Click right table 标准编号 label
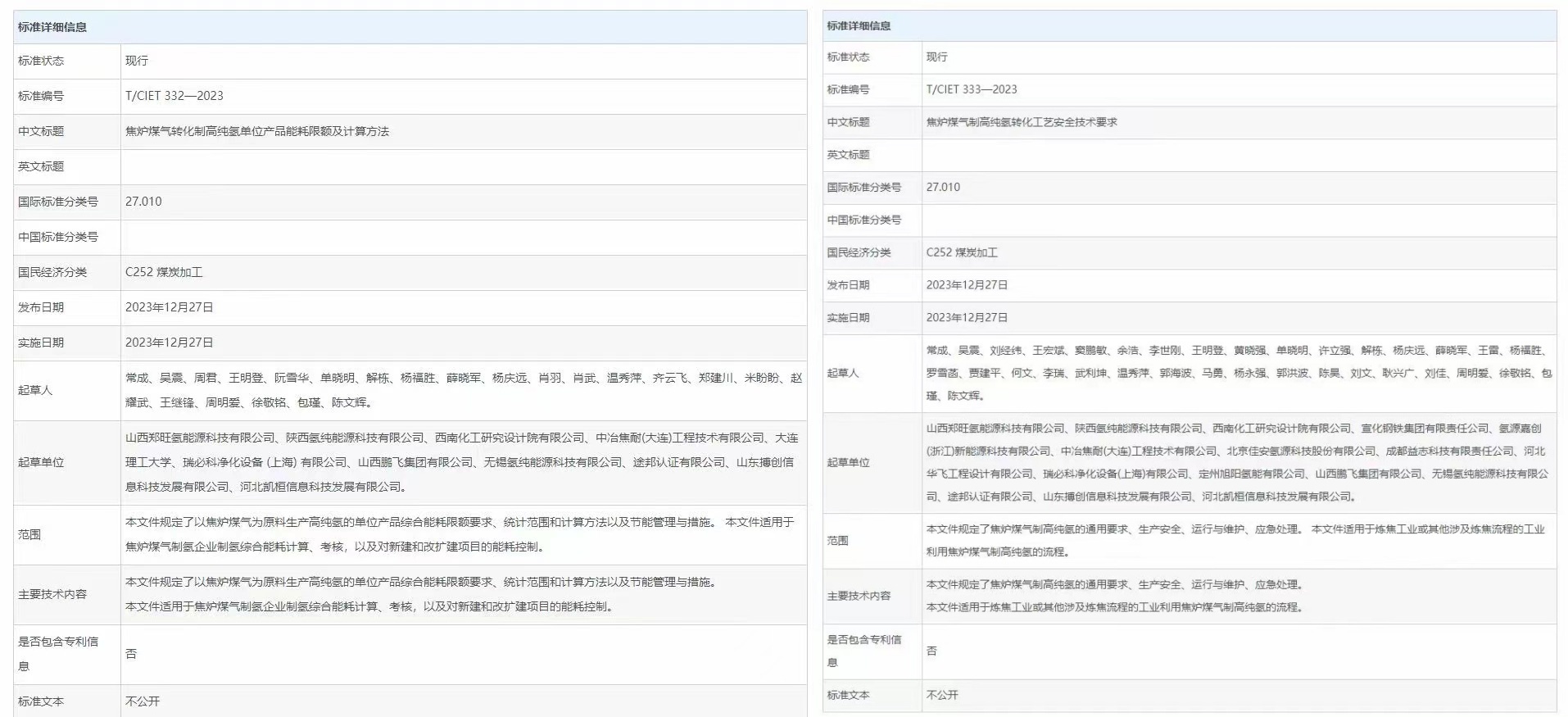 click(848, 89)
